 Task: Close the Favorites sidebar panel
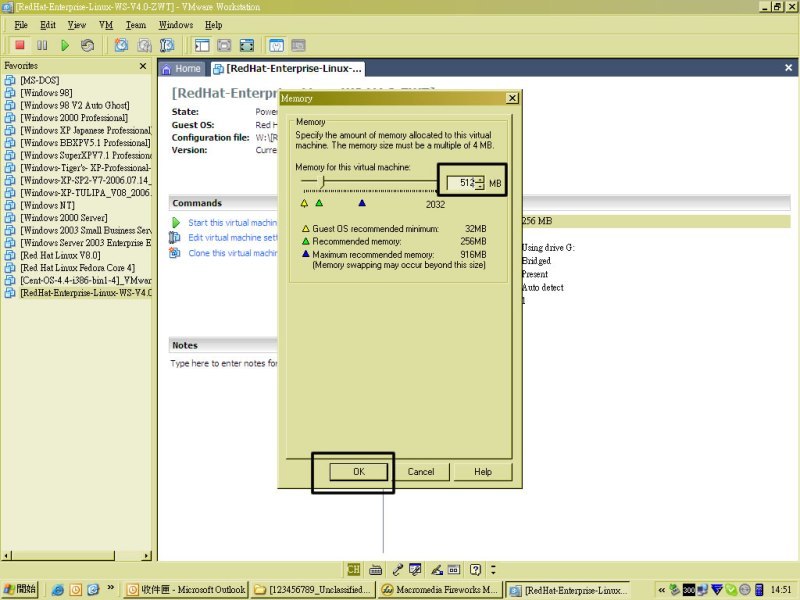click(143, 66)
